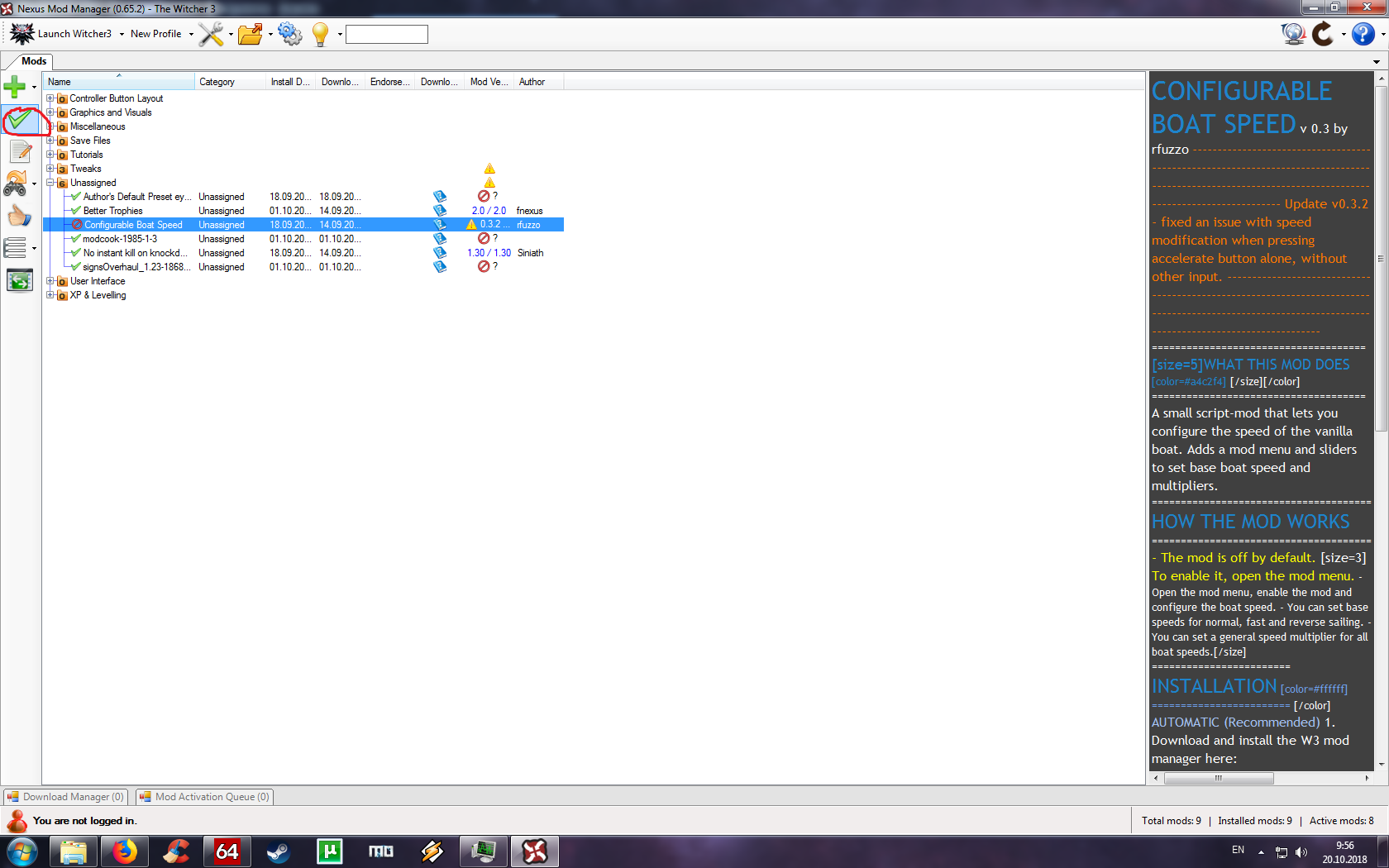Image resolution: width=1389 pixels, height=868 pixels.
Task: Click the book icon in modcook-1985-1-3 row
Action: [x=440, y=239]
